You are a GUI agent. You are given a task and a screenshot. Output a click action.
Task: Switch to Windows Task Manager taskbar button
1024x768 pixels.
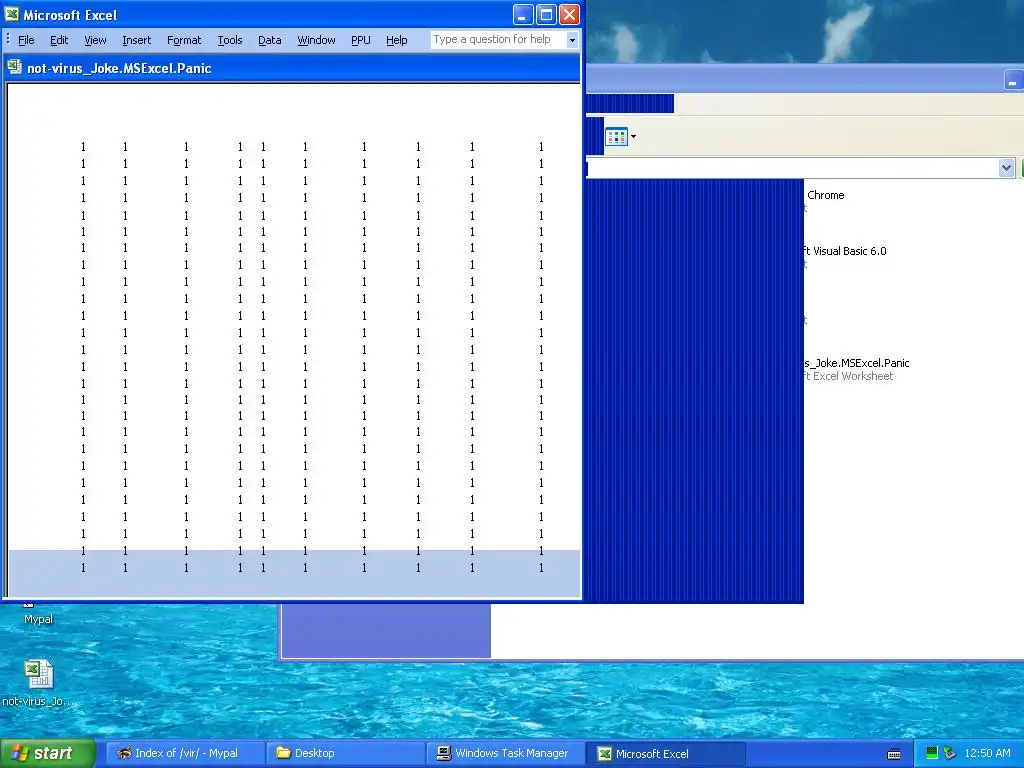506,753
